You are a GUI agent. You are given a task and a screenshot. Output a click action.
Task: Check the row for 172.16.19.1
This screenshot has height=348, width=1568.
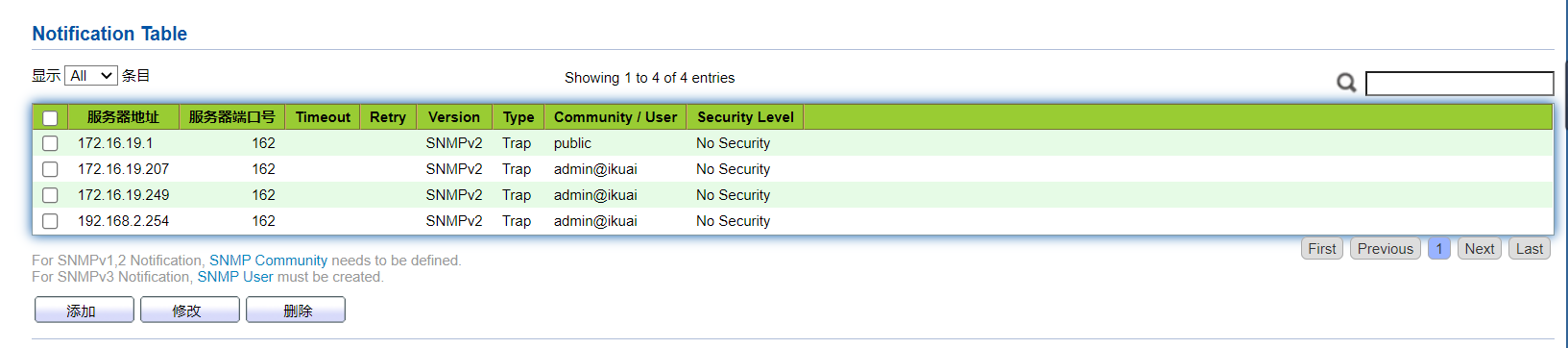50,143
